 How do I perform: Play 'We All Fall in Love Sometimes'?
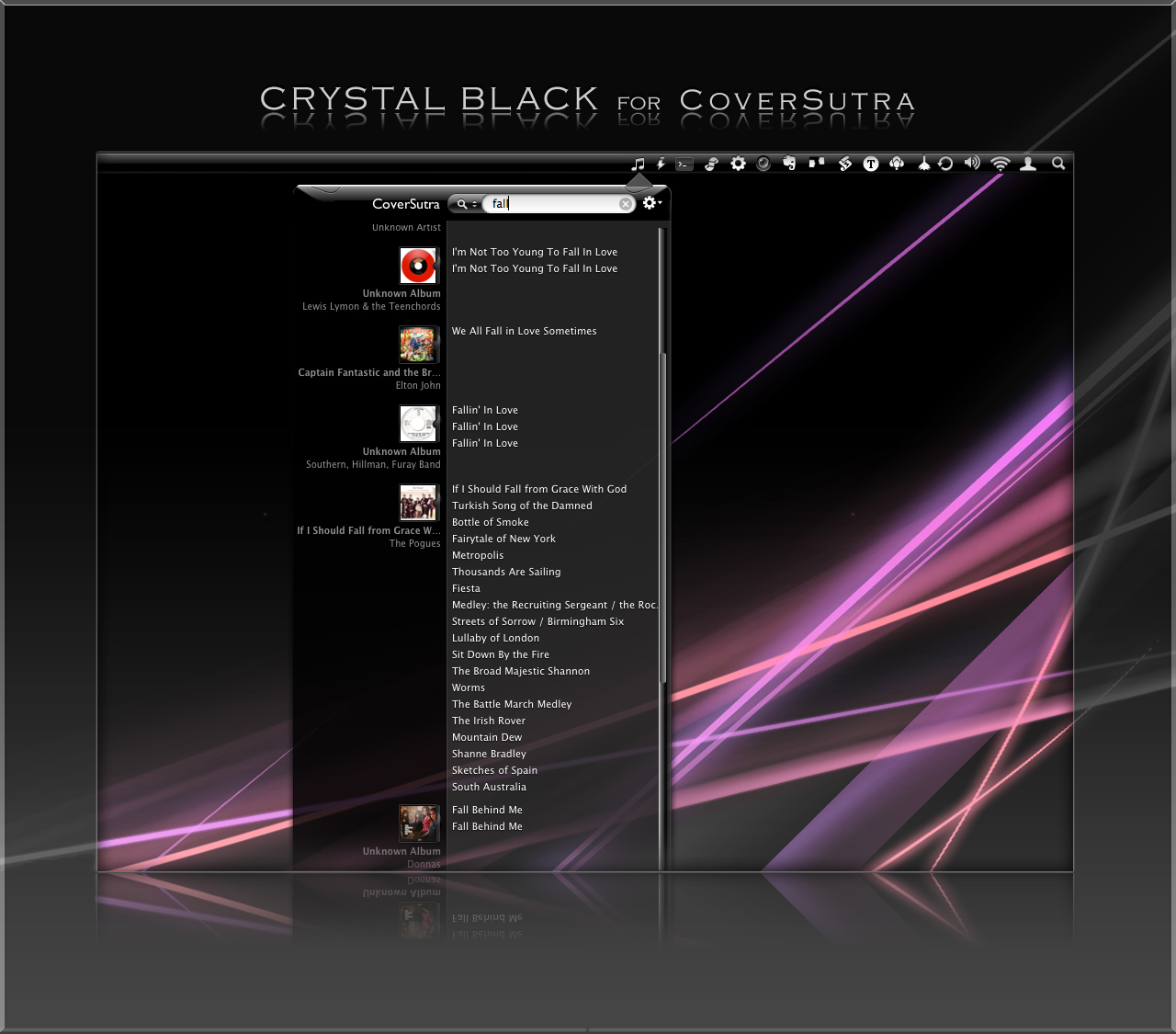(524, 331)
